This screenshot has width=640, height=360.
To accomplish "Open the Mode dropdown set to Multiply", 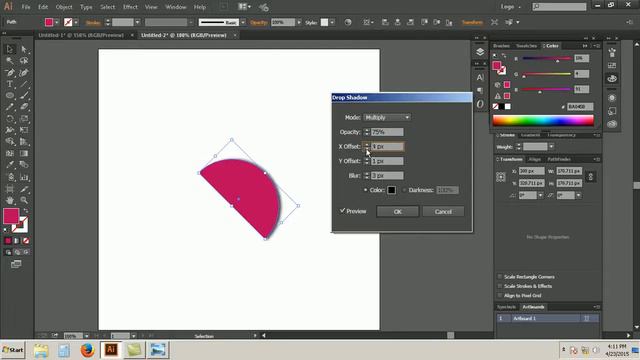I will pos(387,118).
